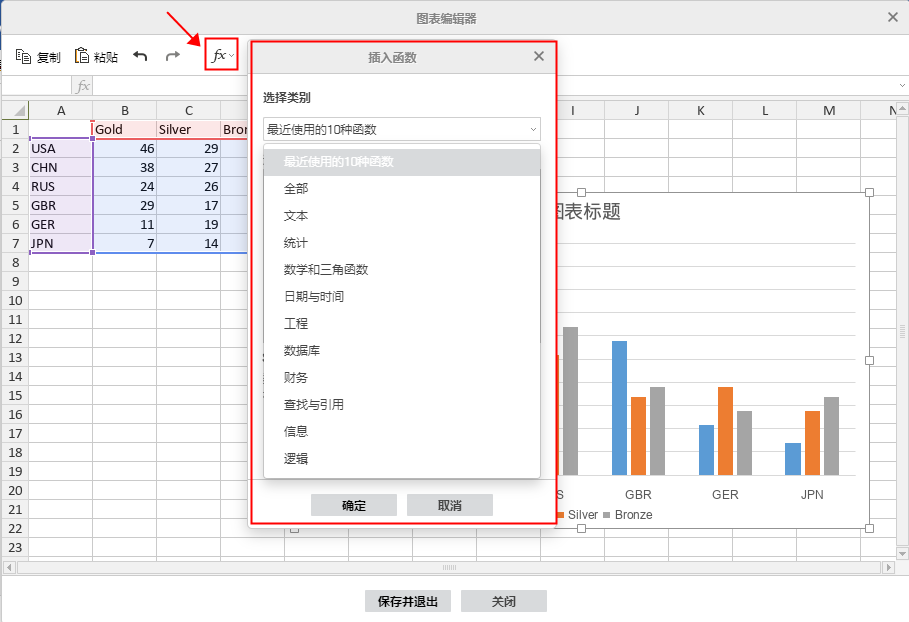This screenshot has width=909, height=622.
Task: Click the chart title 图表标题
Action: (588, 211)
